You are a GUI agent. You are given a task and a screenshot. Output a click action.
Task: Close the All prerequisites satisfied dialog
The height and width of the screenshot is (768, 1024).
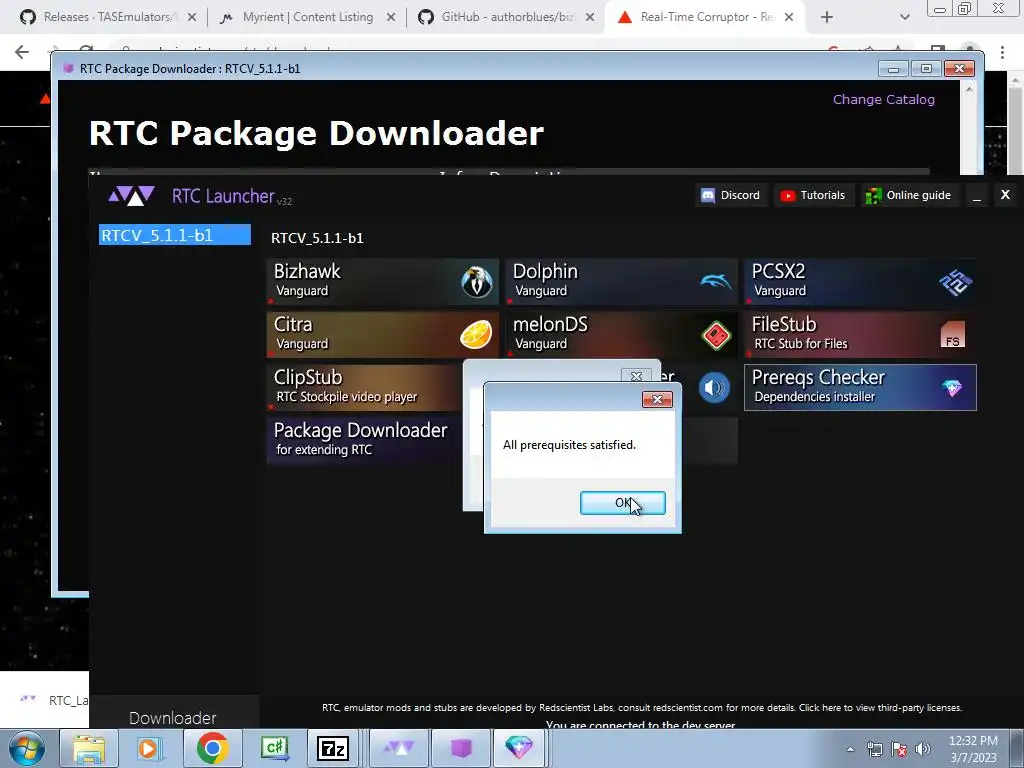click(x=657, y=399)
